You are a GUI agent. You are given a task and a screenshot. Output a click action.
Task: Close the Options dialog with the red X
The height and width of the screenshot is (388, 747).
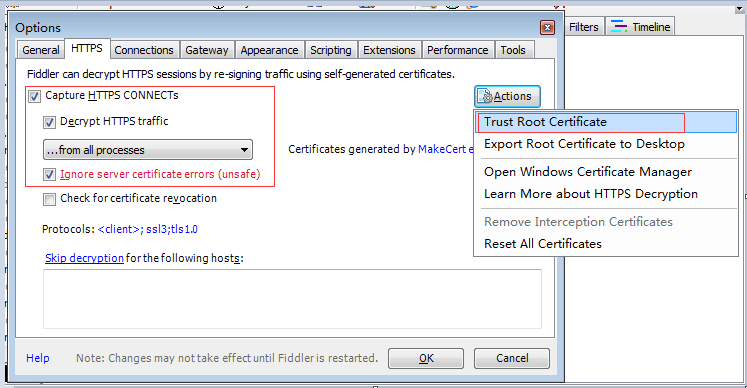547,28
